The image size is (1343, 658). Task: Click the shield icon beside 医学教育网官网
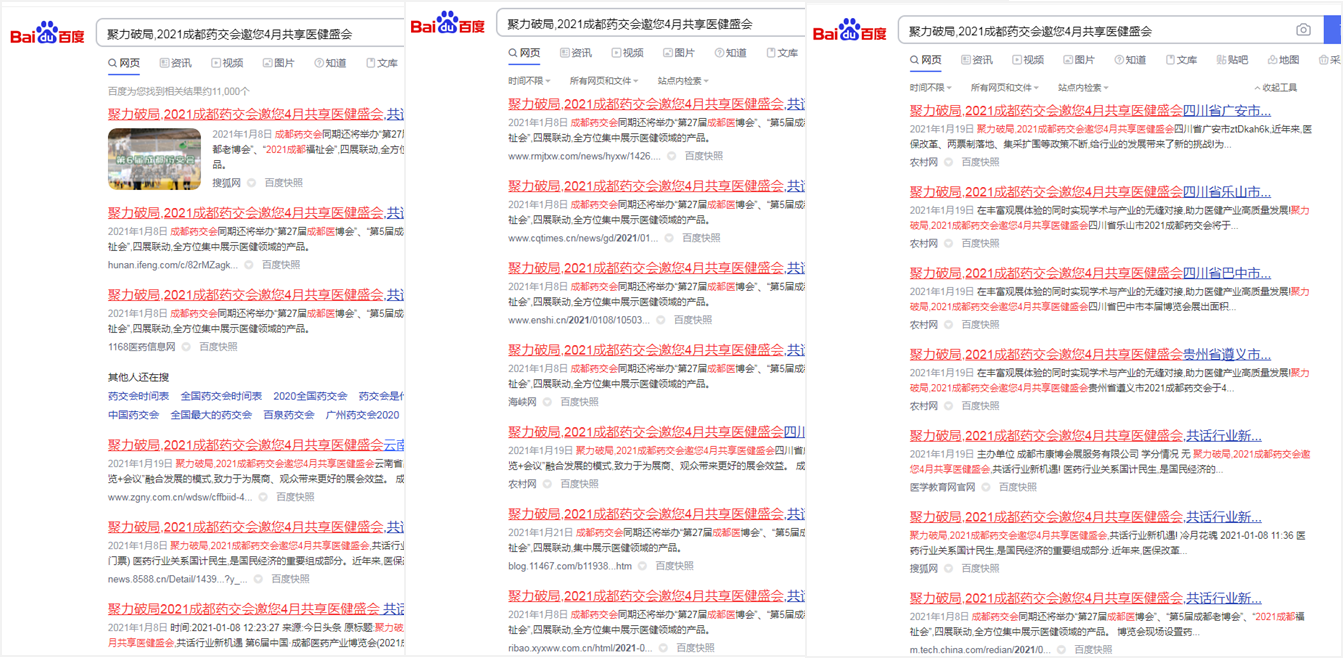click(x=986, y=487)
